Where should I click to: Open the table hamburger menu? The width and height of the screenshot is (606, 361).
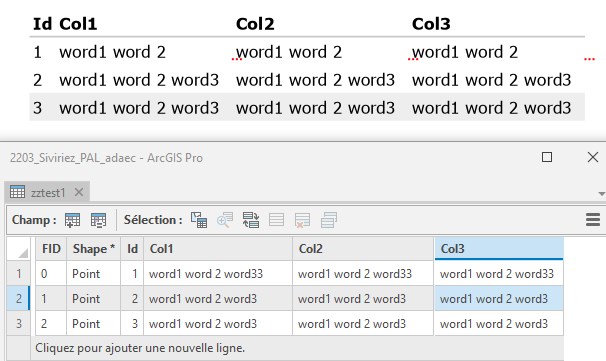tap(593, 220)
